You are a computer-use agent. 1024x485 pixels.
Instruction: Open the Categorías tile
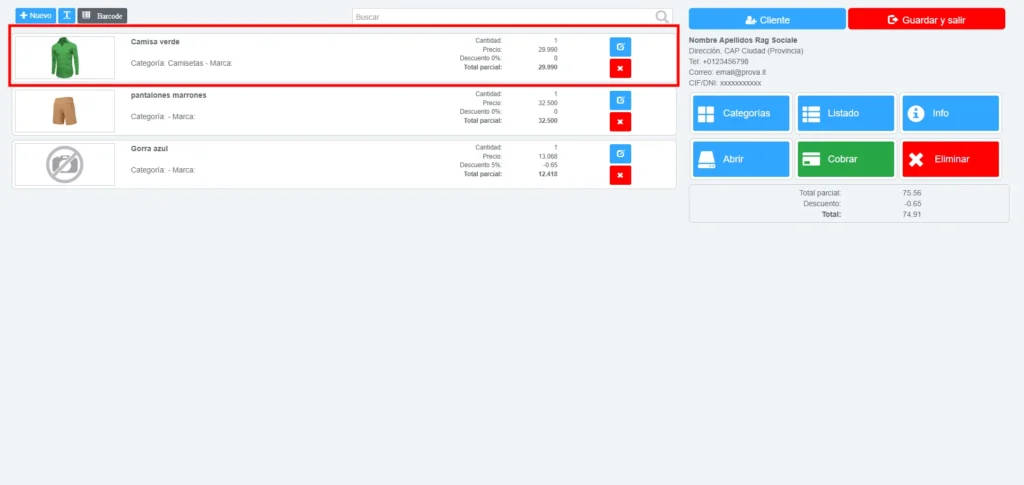741,113
